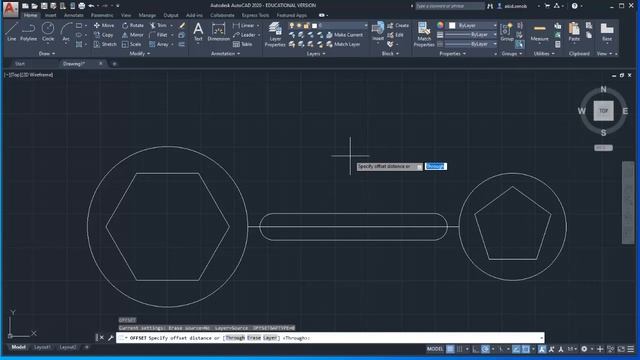Open the View ribbon tab

(x=126, y=15)
